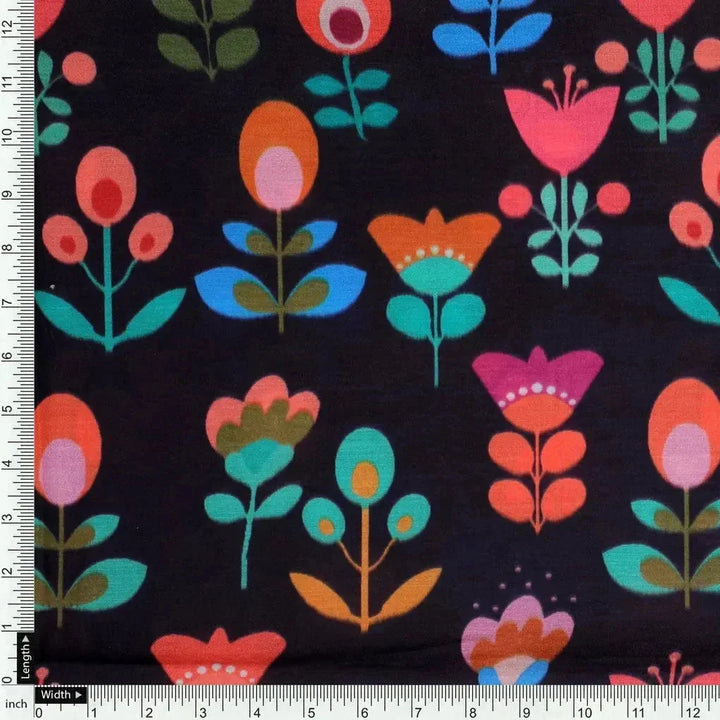Click the 7 mark on the length ruler
Viewport: 720px width, 720px height.
point(8,301)
